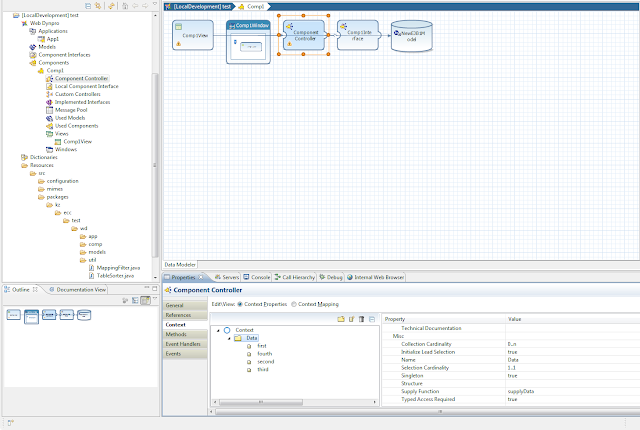Select Web Dynpro node in project tree
Image resolution: width=640 pixels, height=430 pixels.
[x=44, y=23]
